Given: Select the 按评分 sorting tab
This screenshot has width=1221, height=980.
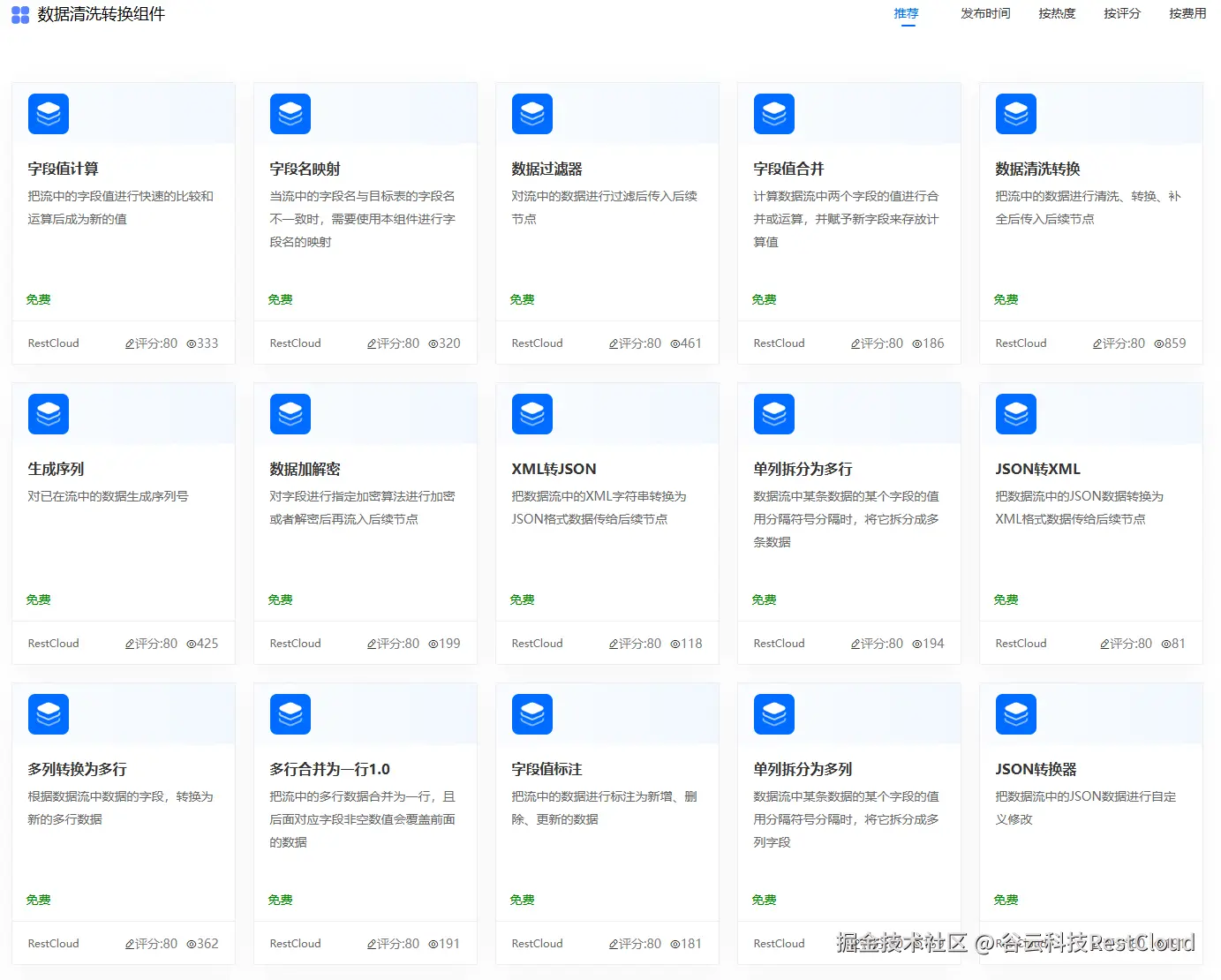Looking at the screenshot, I should tap(1121, 13).
